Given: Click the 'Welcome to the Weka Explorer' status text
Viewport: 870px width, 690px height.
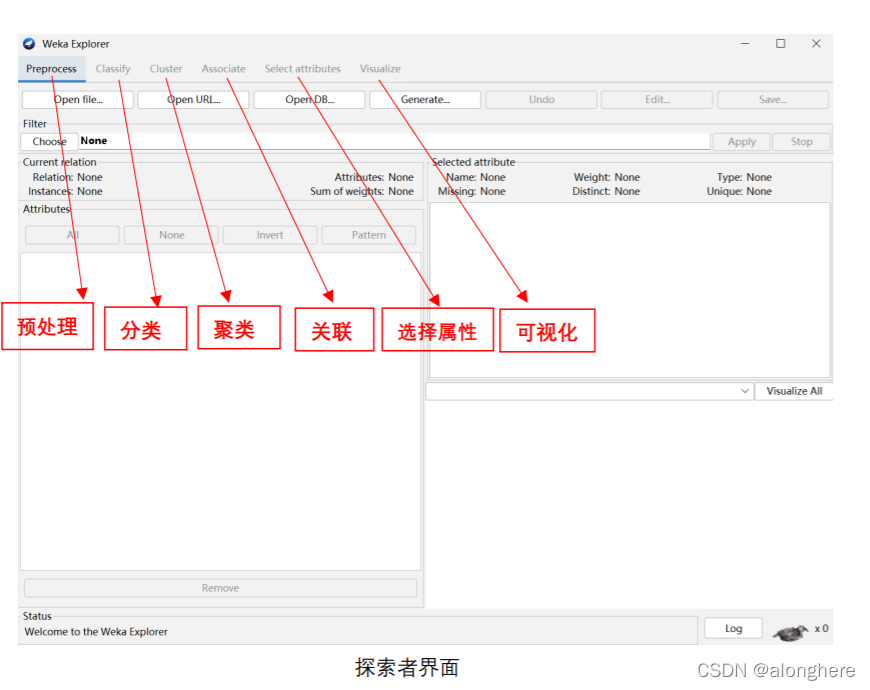Looking at the screenshot, I should click(x=96, y=632).
